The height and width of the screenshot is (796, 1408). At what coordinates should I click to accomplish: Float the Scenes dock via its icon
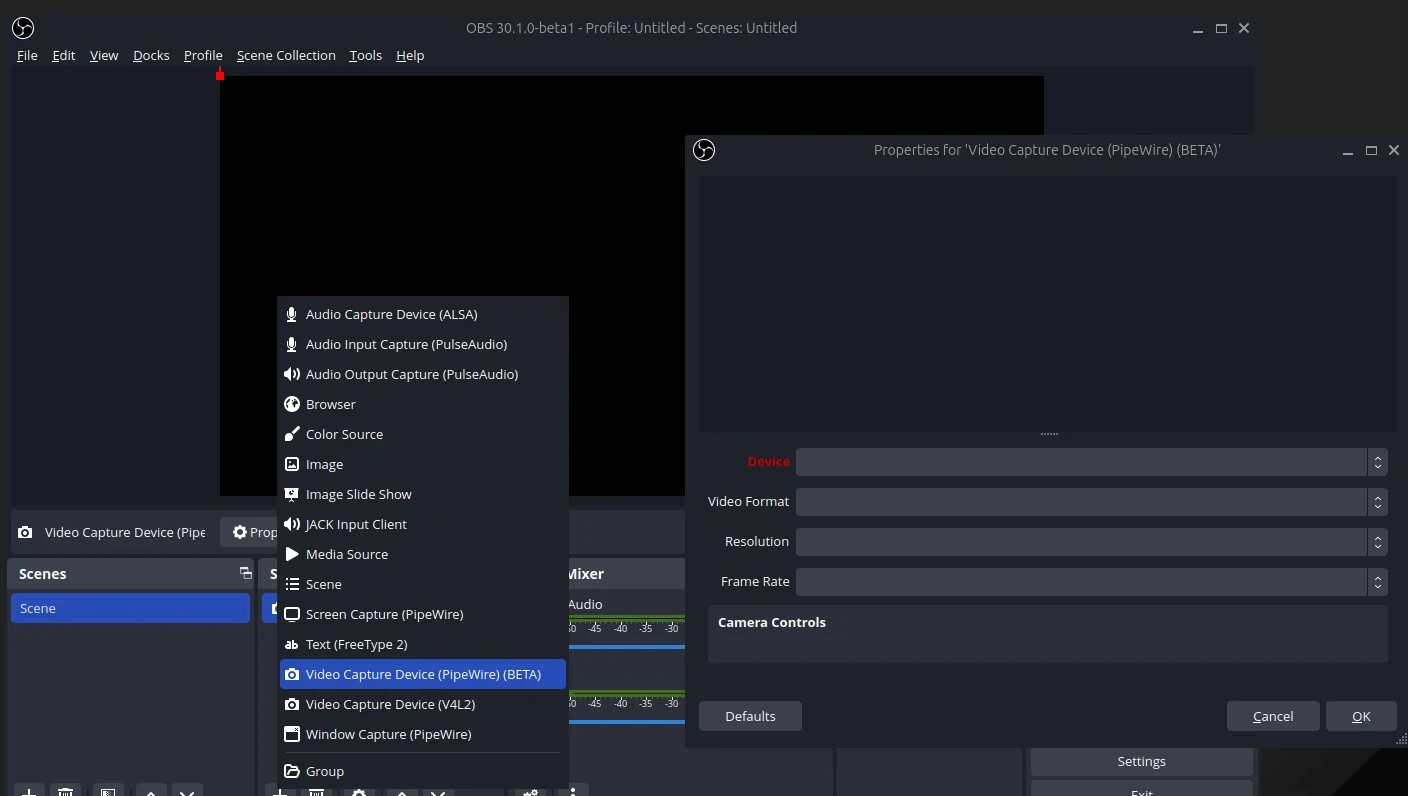point(245,573)
